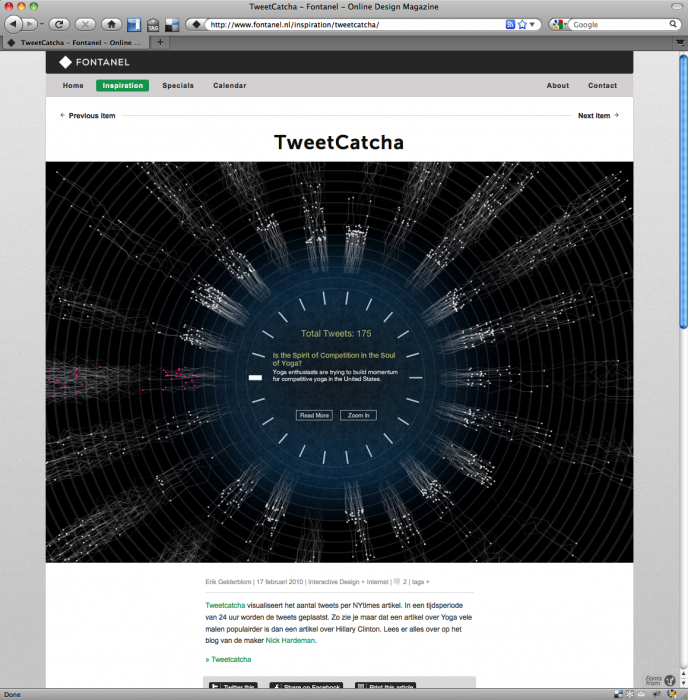This screenshot has height=700, width=688.
Task: Click the vertical scrollbar thumb
Action: [x=683, y=192]
